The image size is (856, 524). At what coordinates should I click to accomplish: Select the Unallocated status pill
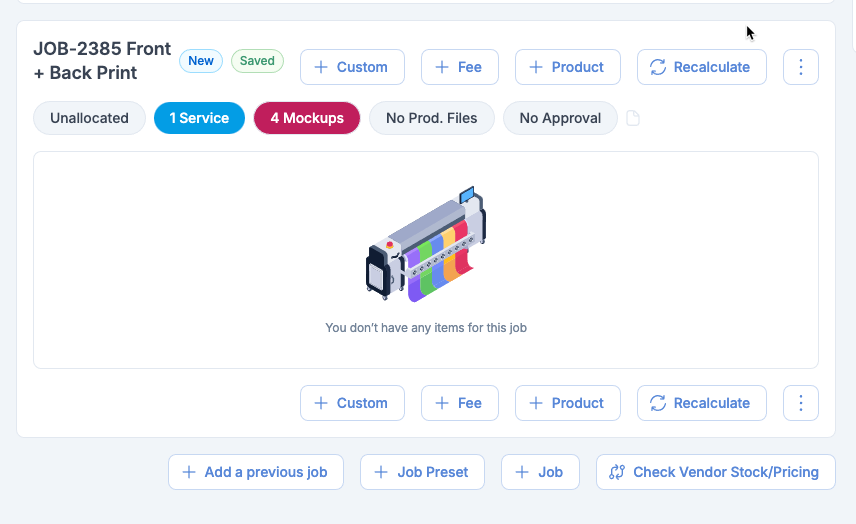[x=89, y=118]
